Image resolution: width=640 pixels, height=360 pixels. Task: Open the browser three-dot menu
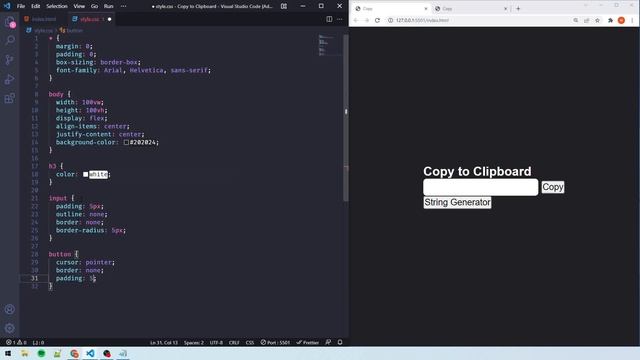pos(632,20)
